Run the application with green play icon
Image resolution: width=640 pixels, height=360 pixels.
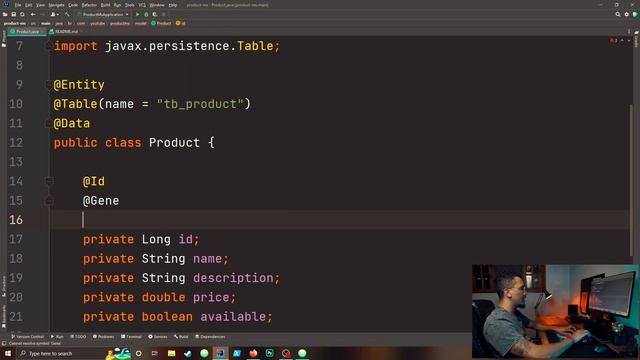point(138,14)
